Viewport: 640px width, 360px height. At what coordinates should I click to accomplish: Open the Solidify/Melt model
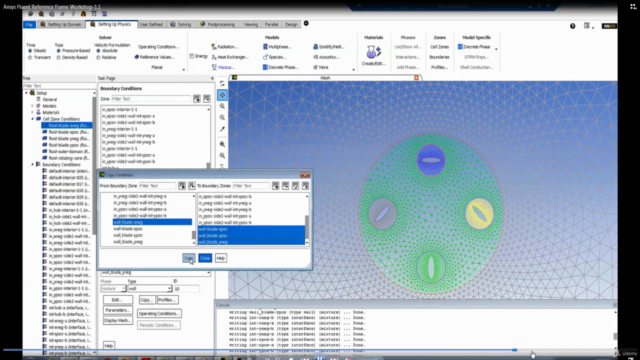tap(329, 47)
